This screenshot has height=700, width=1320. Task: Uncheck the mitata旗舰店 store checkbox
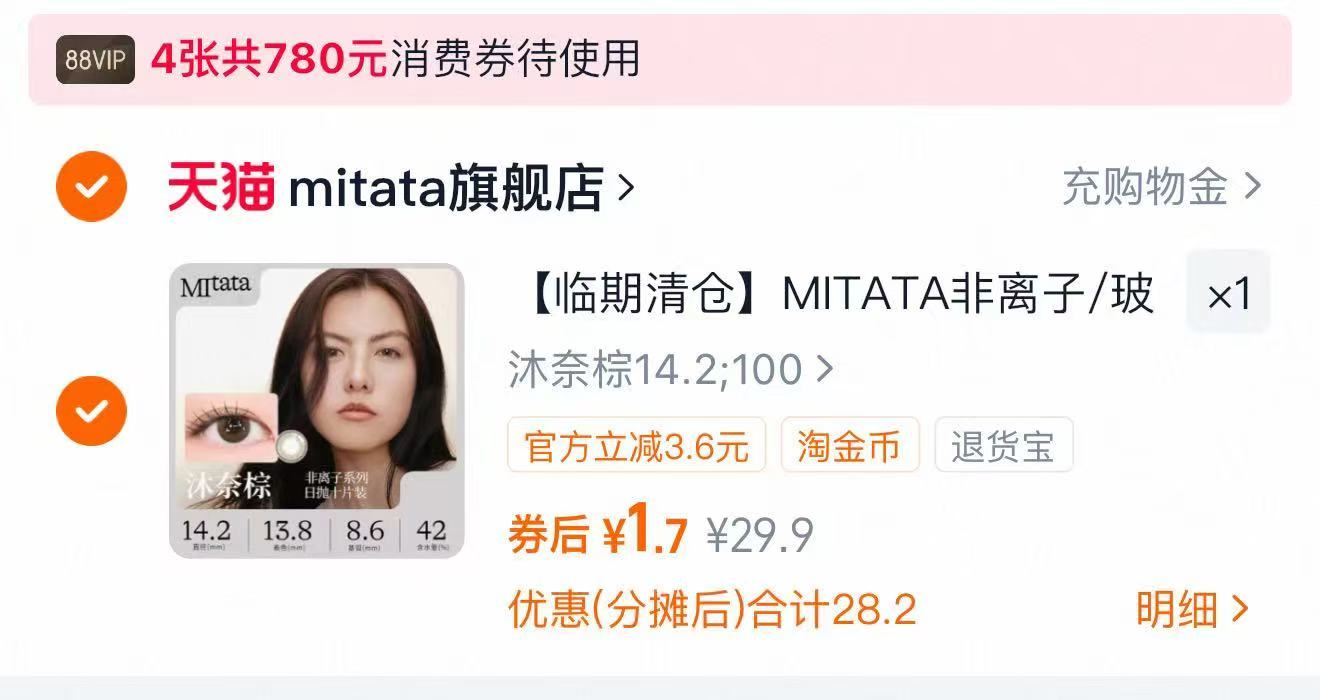click(91, 186)
